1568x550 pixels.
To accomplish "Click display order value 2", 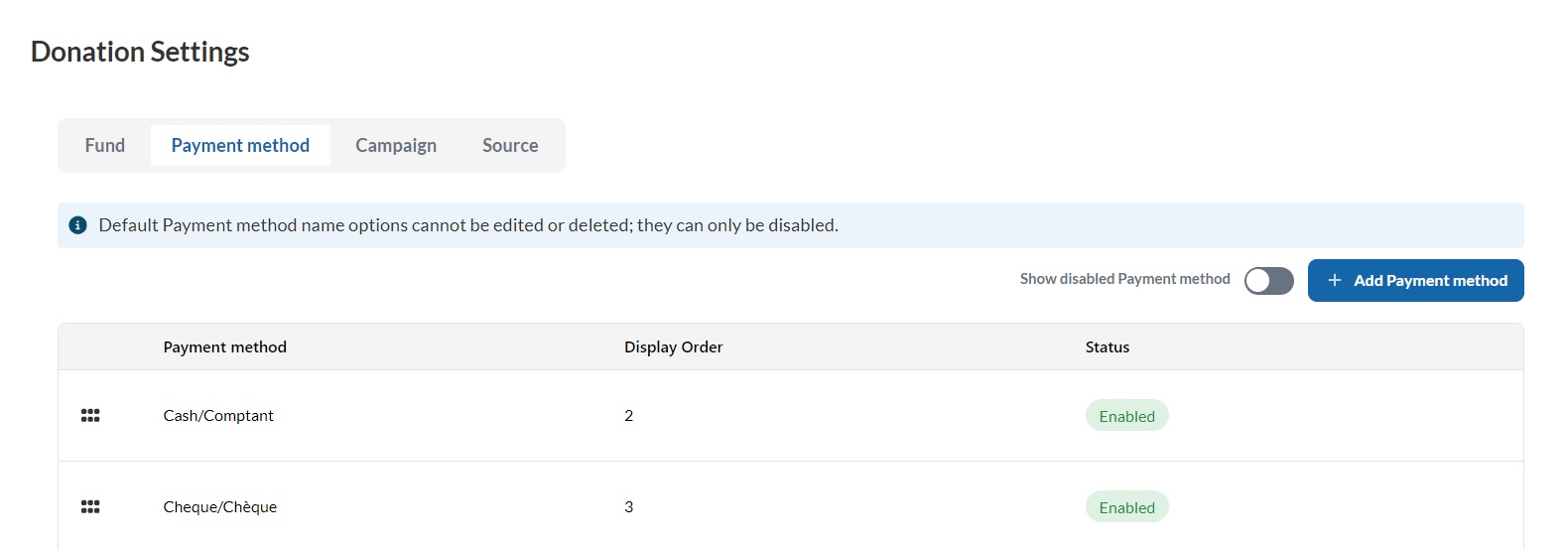I will [x=629, y=416].
